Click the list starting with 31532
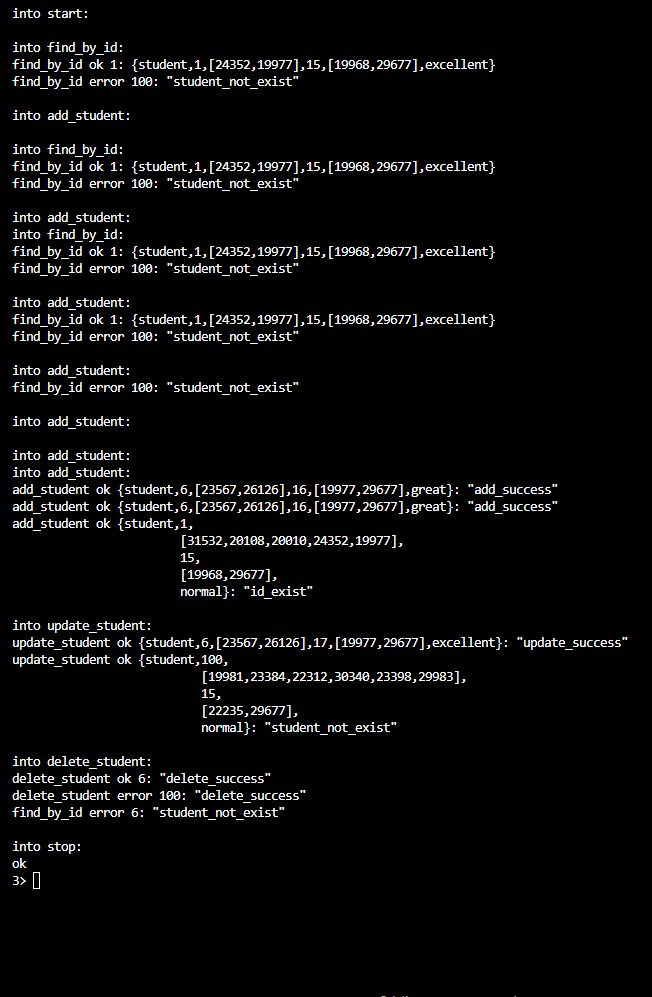Image resolution: width=652 pixels, height=997 pixels. [x=291, y=540]
